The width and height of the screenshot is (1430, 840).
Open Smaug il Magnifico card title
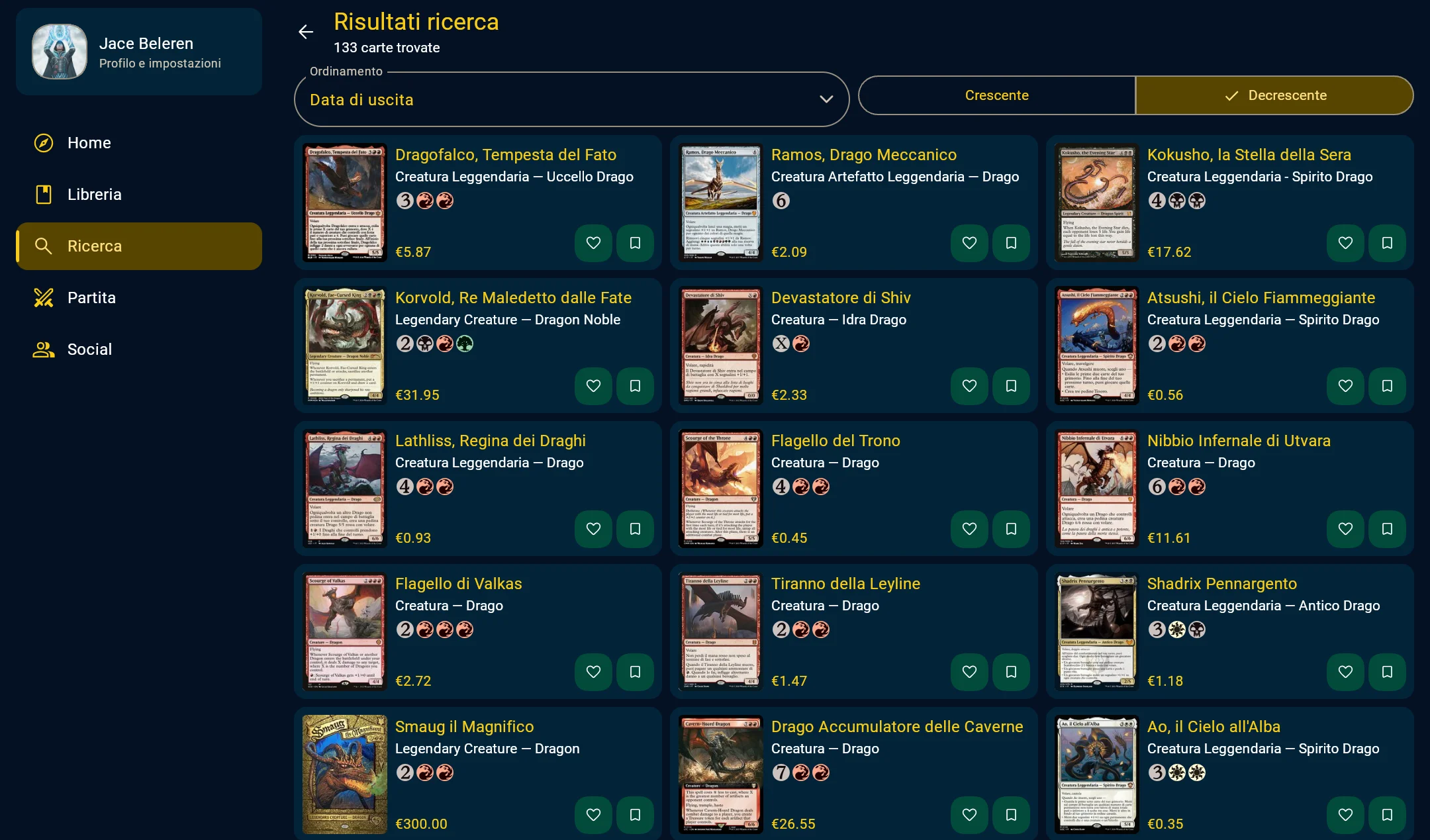pyautogui.click(x=464, y=727)
